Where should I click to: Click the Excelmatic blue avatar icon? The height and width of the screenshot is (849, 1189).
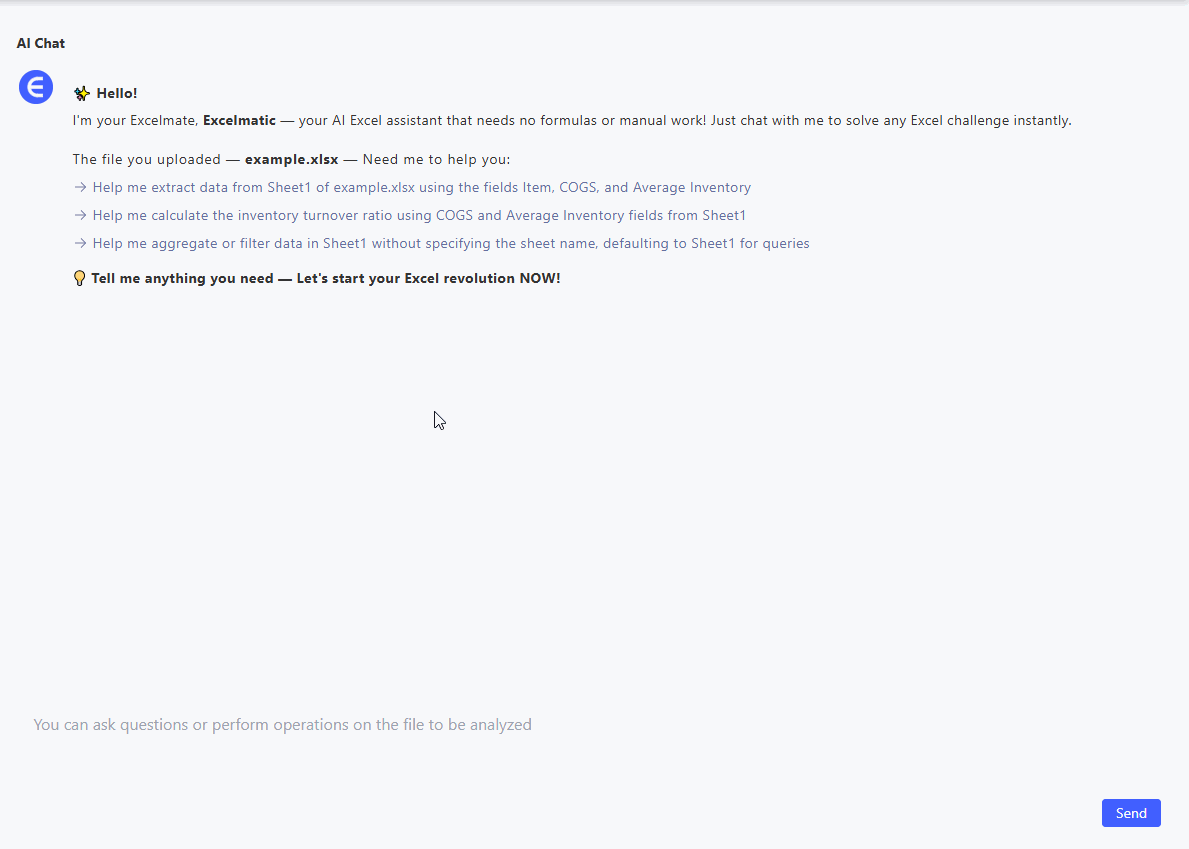point(36,87)
